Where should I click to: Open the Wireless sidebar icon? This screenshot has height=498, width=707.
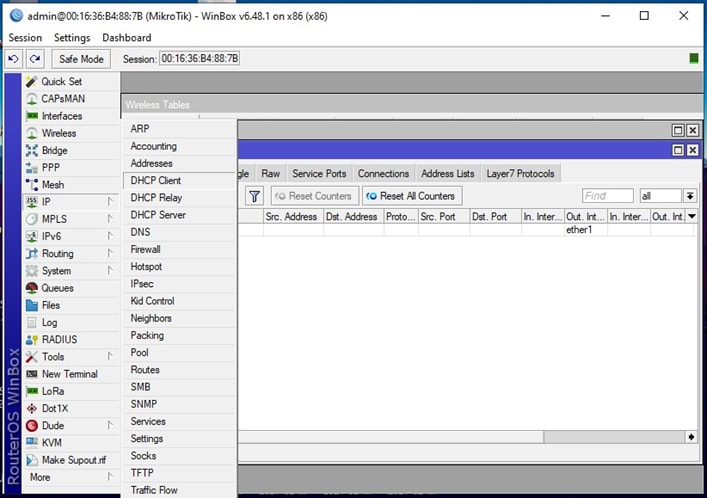(x=32, y=133)
